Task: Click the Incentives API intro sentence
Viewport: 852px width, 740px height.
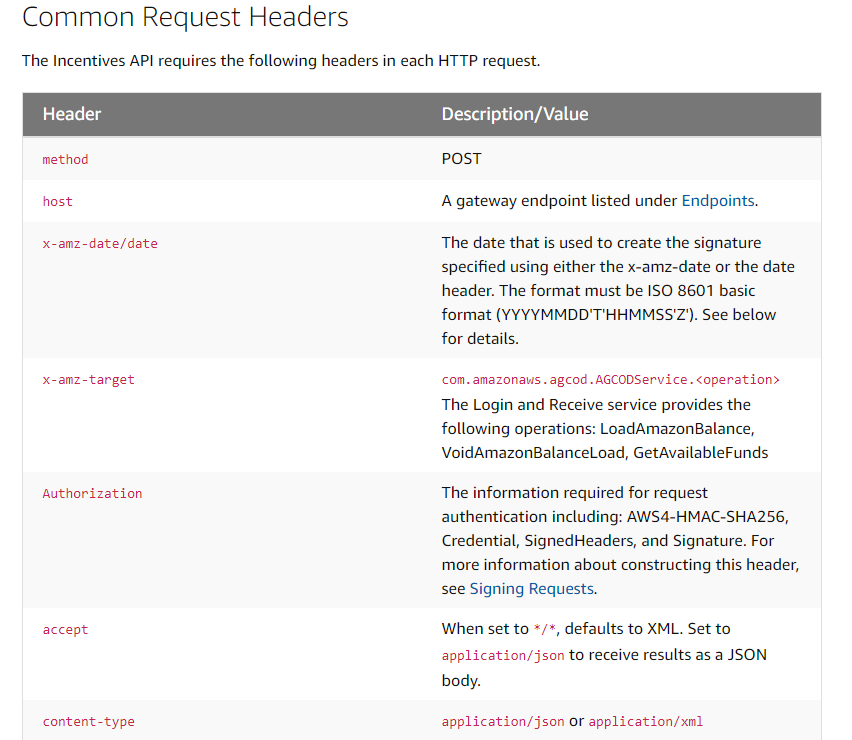Action: (x=281, y=61)
